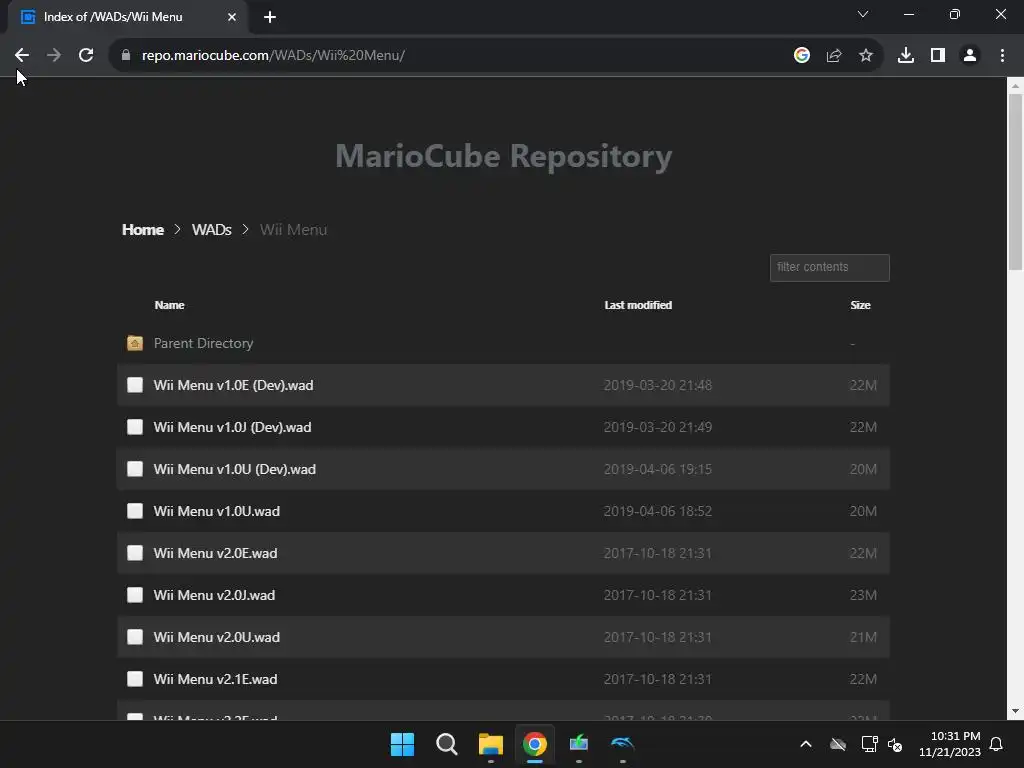Open the Parent Directory link

(203, 344)
